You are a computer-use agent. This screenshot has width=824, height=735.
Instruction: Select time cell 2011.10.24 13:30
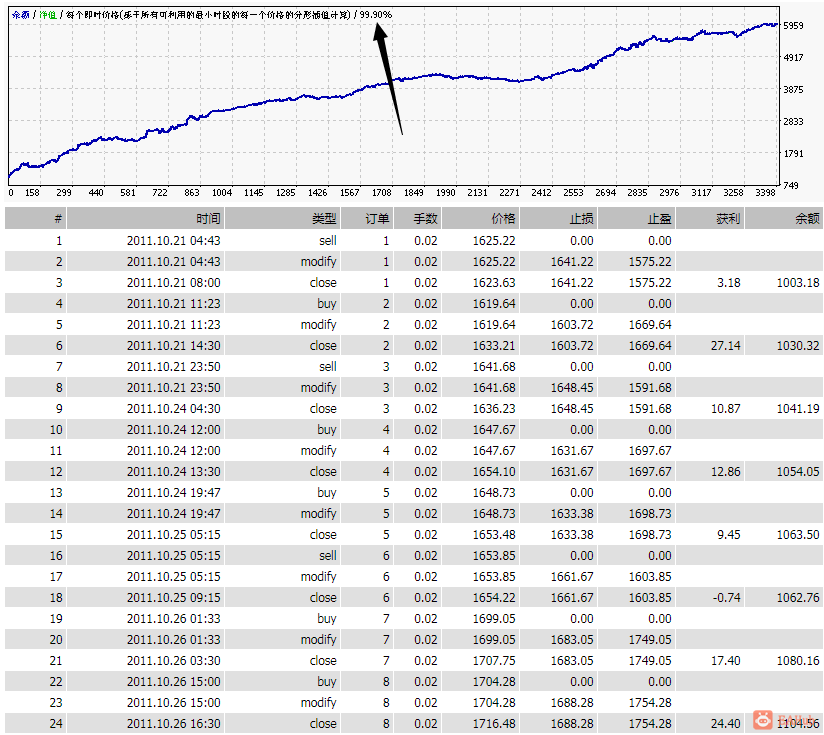(173, 472)
